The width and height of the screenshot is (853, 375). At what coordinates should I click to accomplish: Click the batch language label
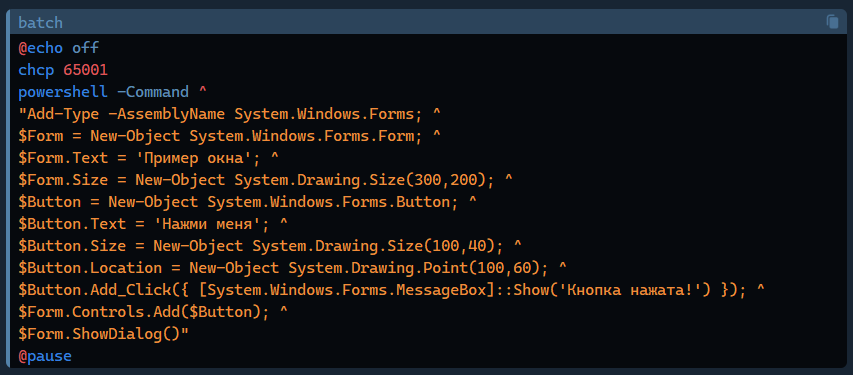[40, 23]
